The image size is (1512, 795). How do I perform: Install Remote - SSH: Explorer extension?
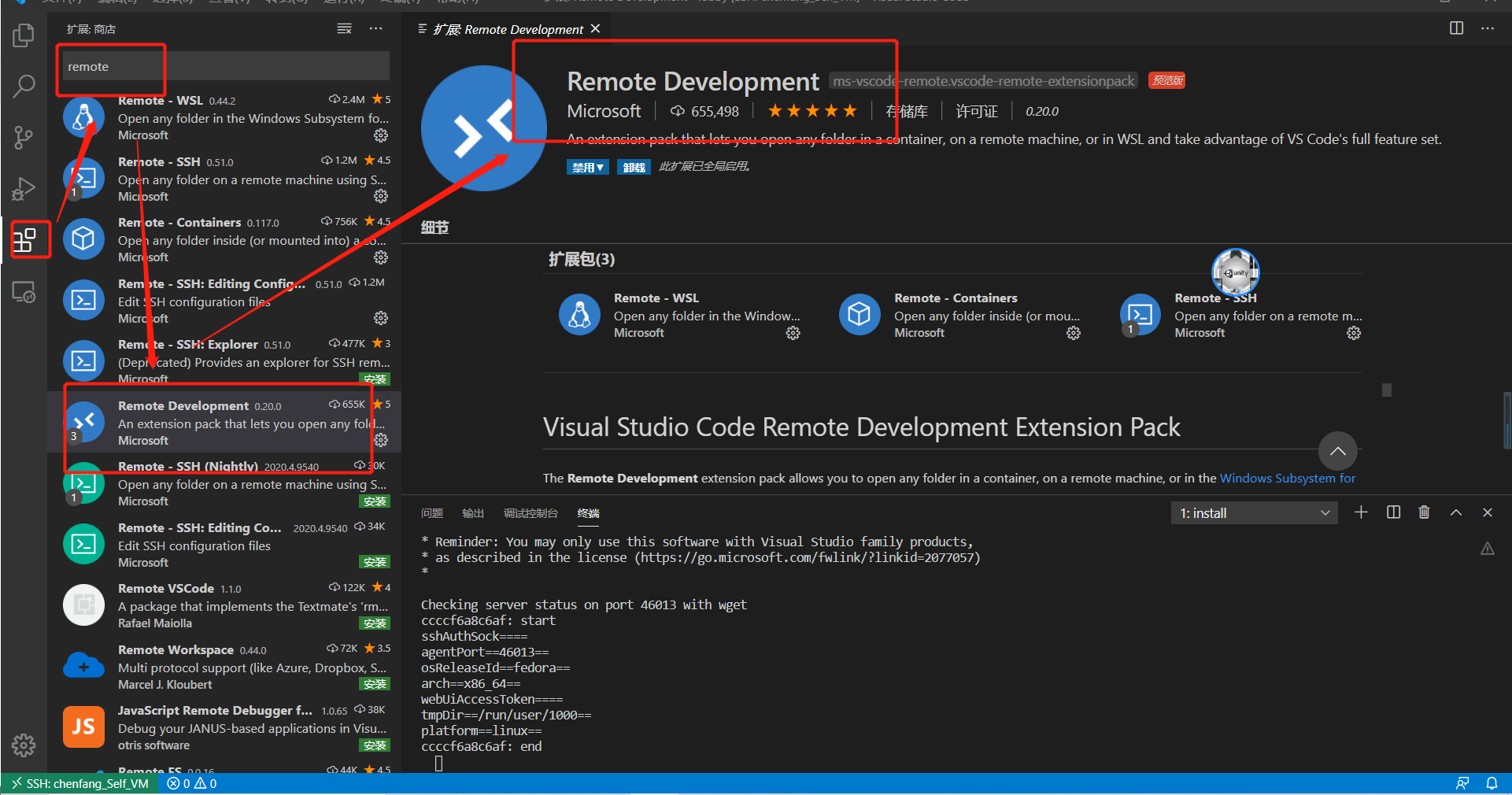coord(375,379)
